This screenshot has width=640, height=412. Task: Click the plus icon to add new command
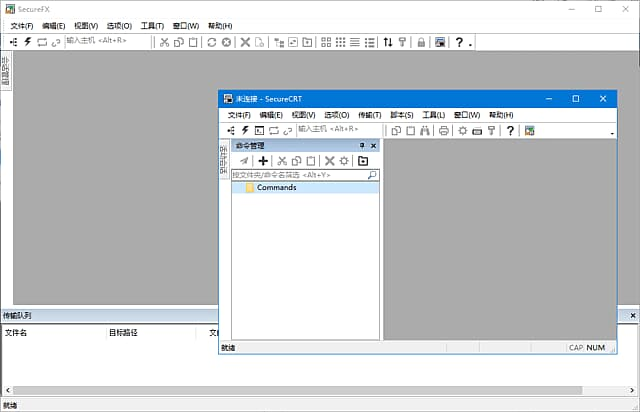[263, 160]
